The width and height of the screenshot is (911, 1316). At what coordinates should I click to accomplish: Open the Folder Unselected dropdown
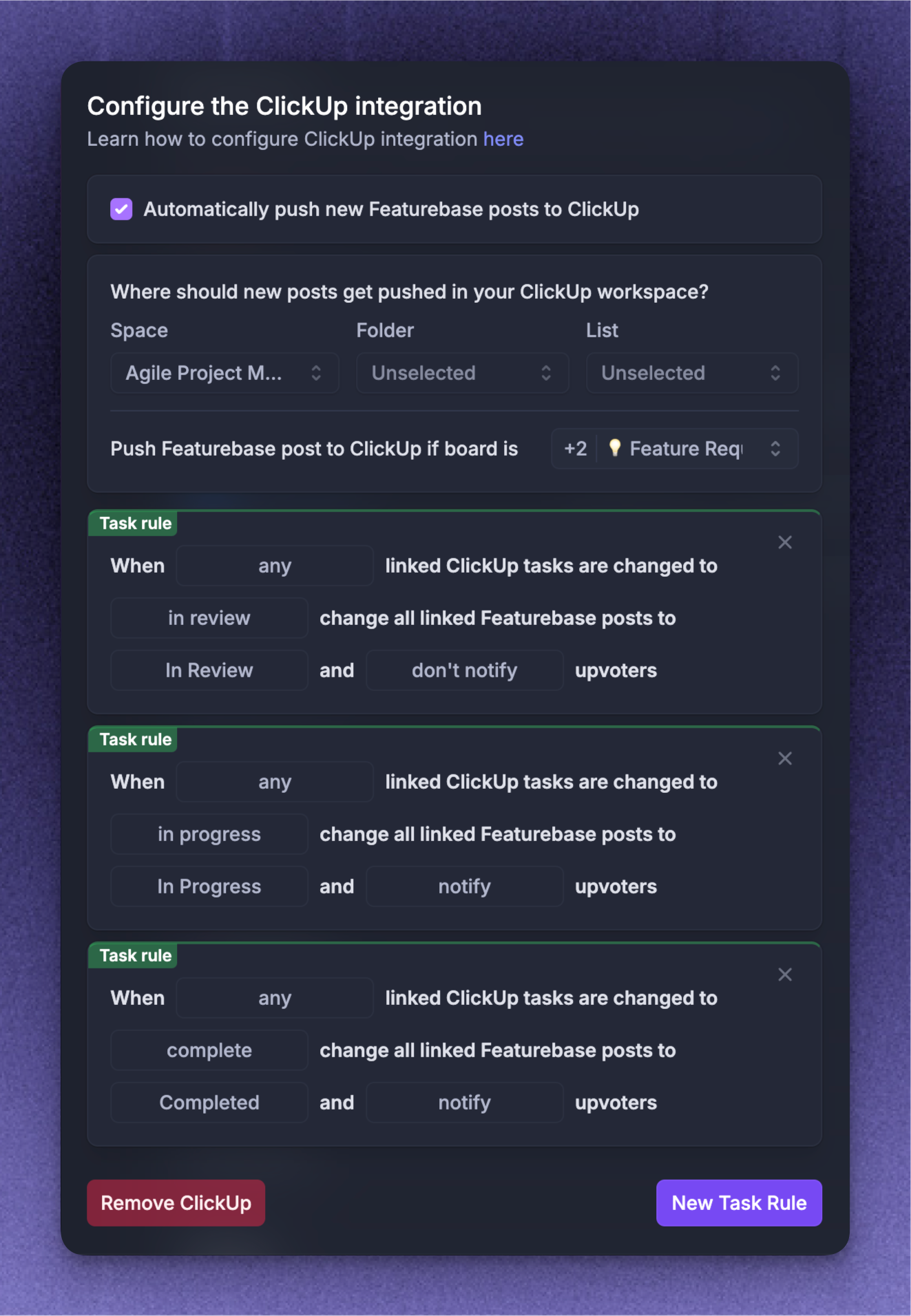(x=462, y=373)
